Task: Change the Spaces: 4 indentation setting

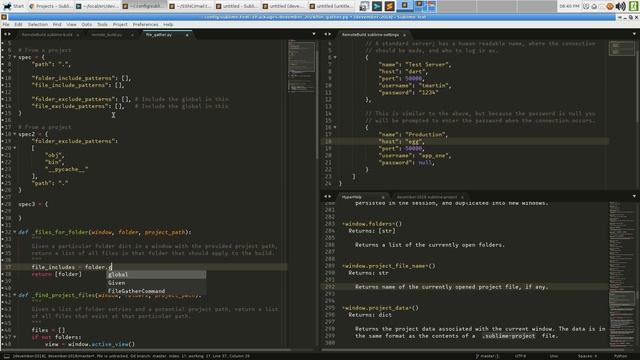Action: point(588,356)
